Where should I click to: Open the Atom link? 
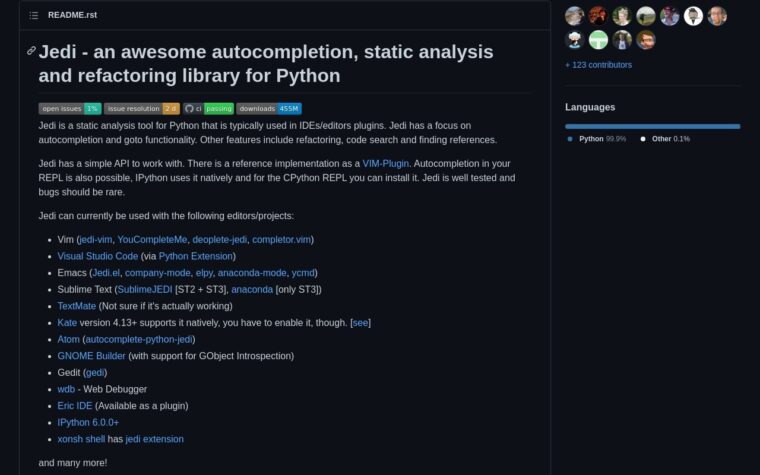(x=68, y=339)
